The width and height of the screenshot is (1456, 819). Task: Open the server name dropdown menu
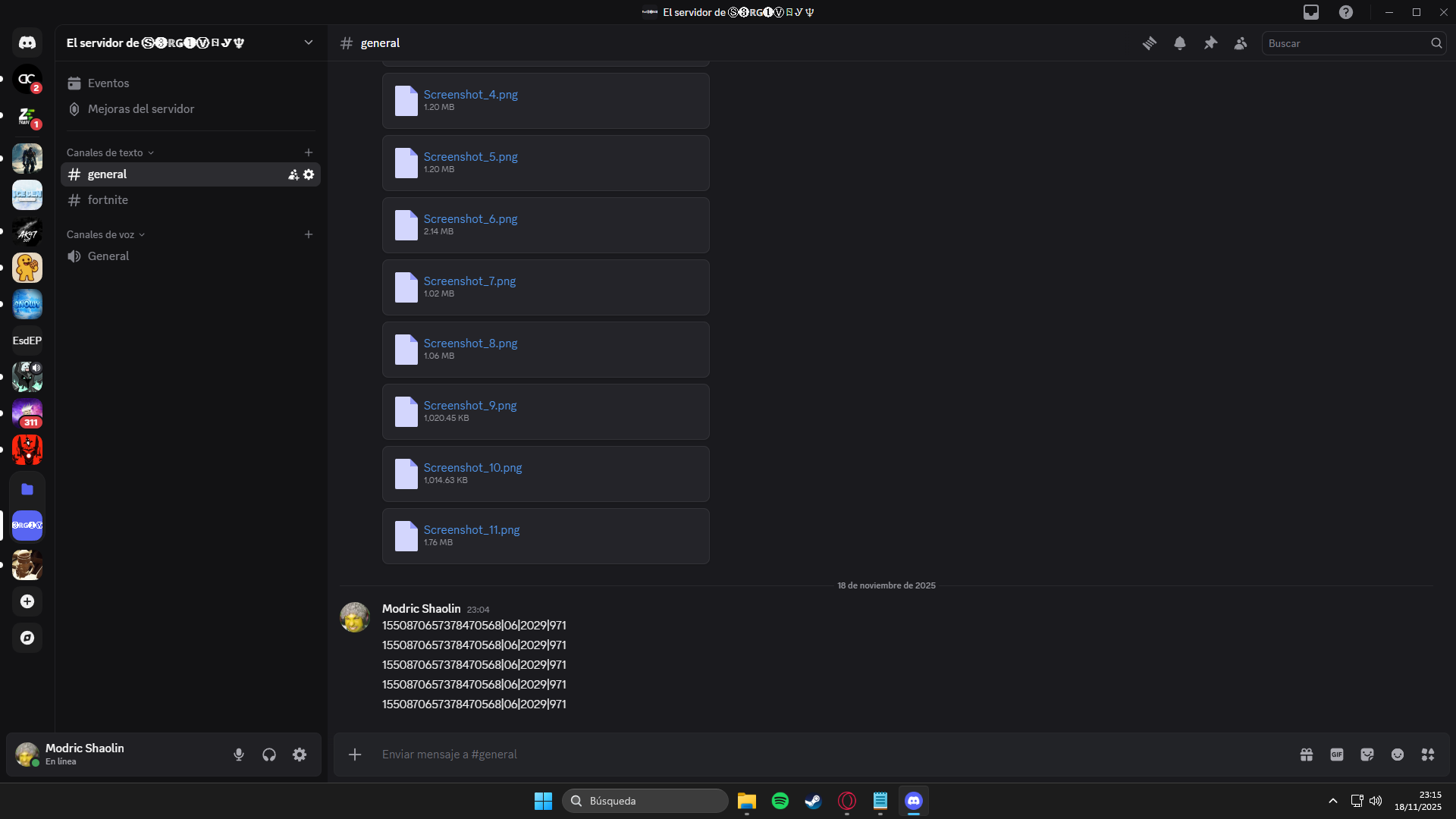309,42
